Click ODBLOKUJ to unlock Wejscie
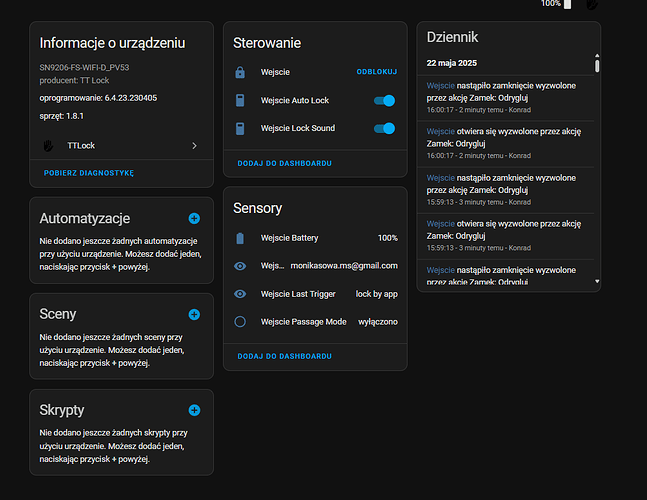Viewport: 647px width, 500px height. tap(377, 72)
